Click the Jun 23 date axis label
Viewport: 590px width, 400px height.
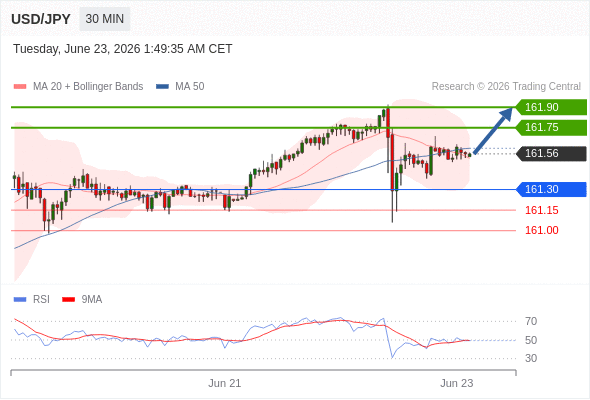point(457,383)
